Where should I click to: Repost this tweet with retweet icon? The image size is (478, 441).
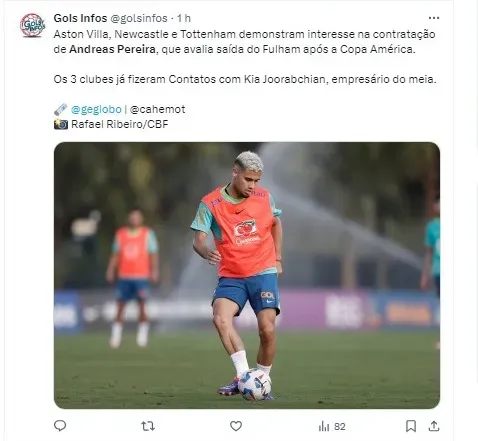tap(147, 426)
